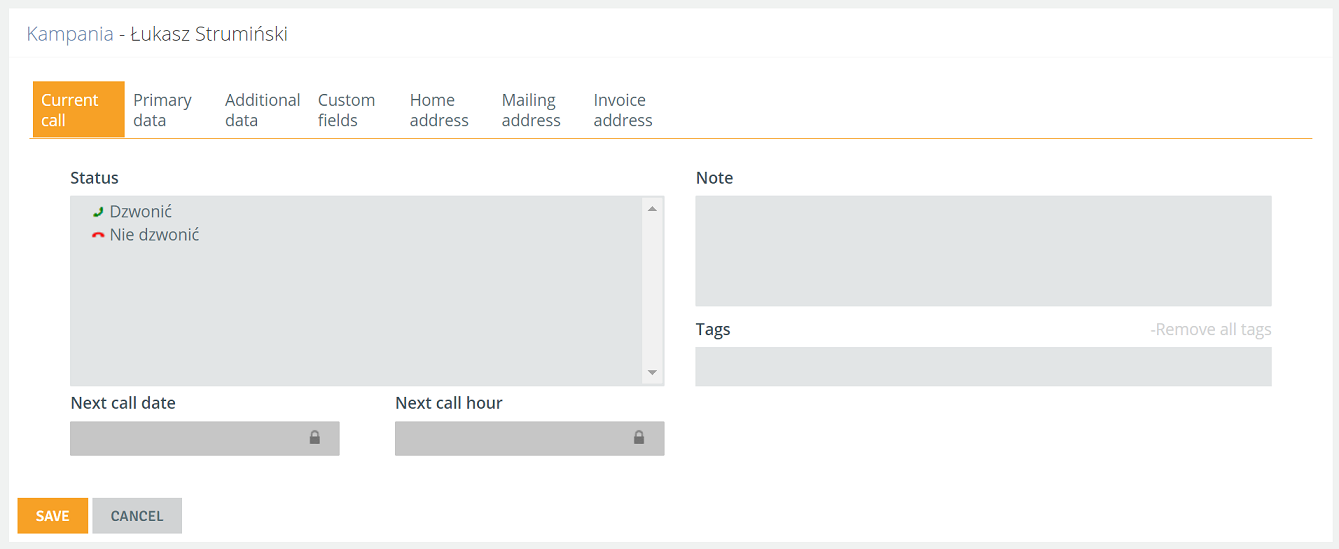Image resolution: width=1339 pixels, height=549 pixels.
Task: Click the Next call hour field
Action: point(530,438)
